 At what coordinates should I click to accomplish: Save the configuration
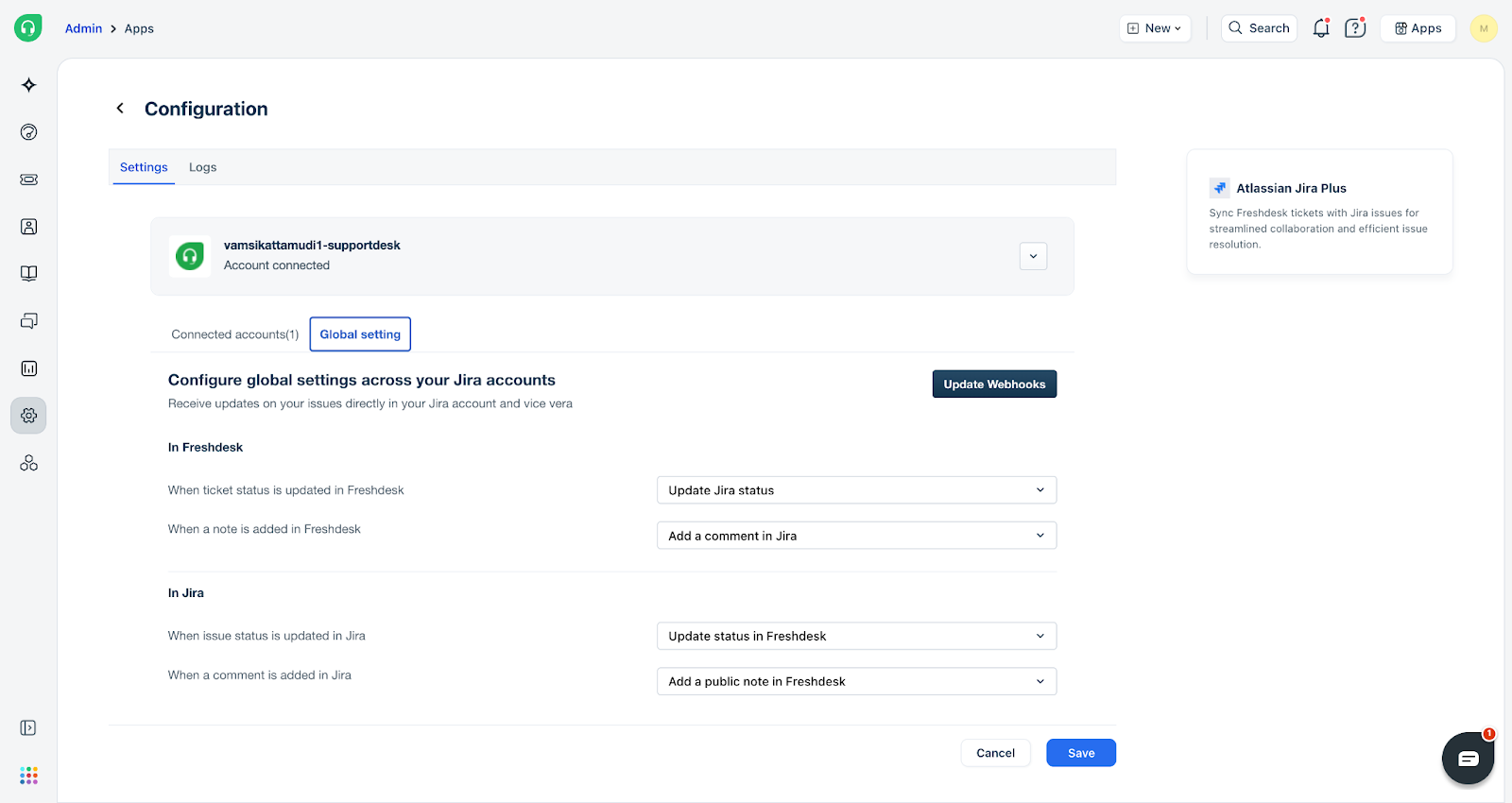tap(1081, 753)
